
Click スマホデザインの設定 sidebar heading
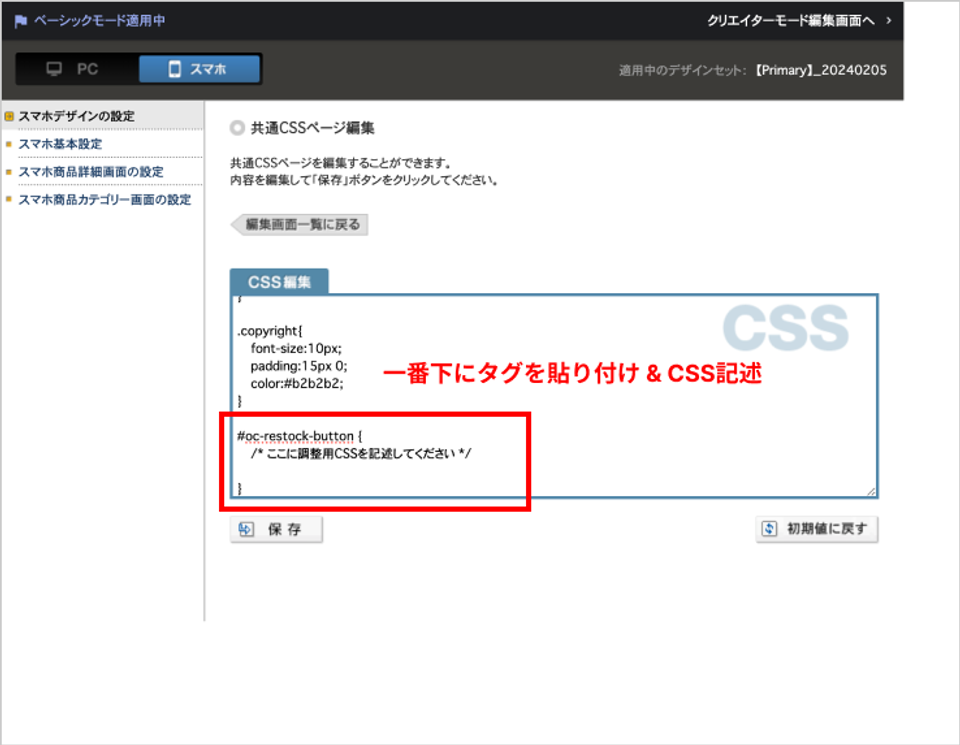(77, 116)
